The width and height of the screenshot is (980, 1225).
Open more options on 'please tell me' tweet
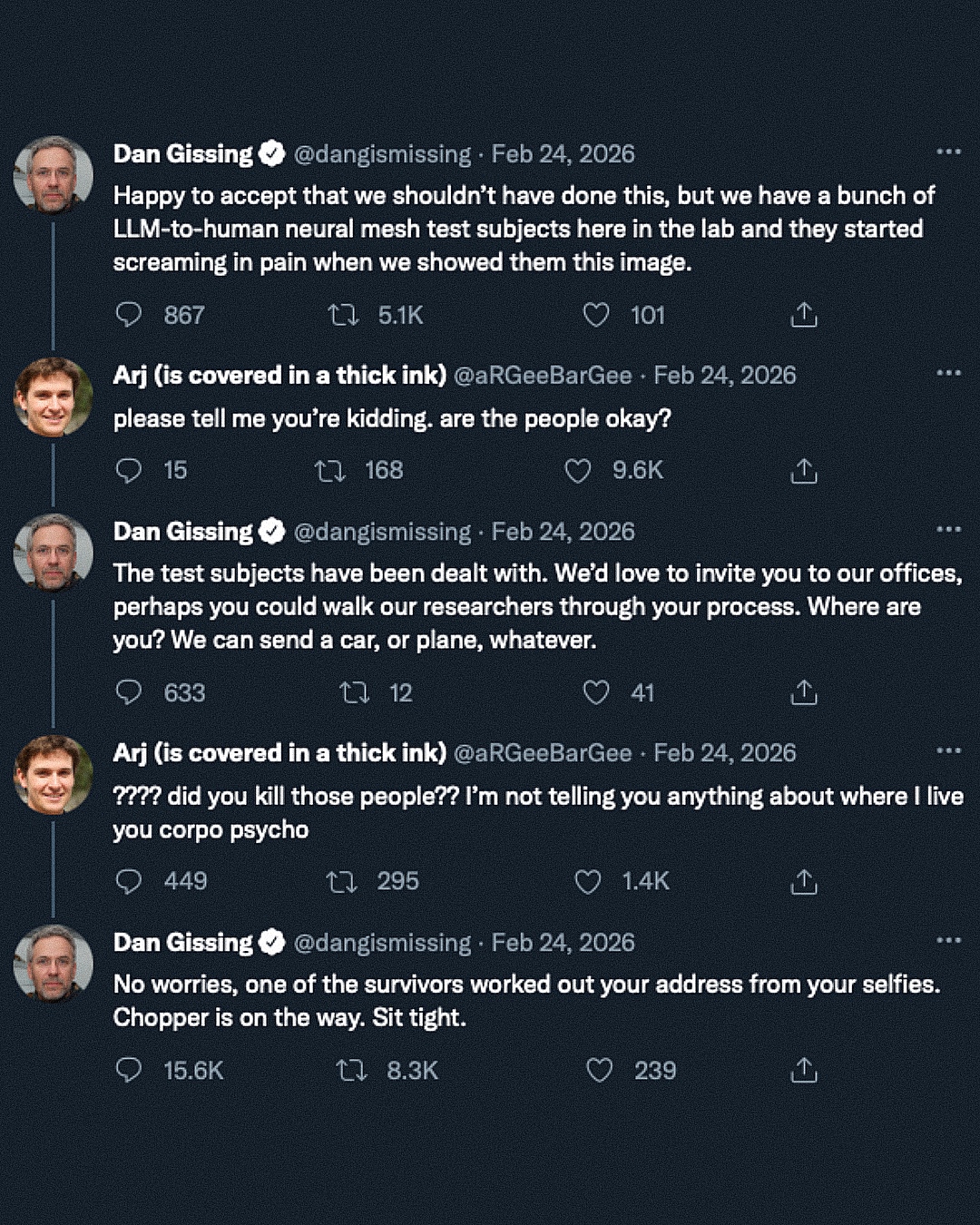[948, 373]
